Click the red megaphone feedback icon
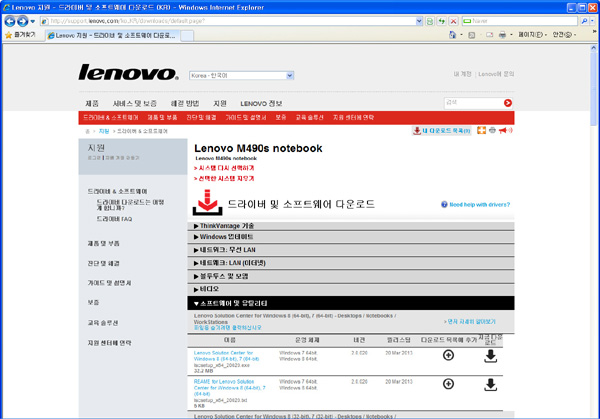This screenshot has height=419, width=600. click(x=505, y=130)
